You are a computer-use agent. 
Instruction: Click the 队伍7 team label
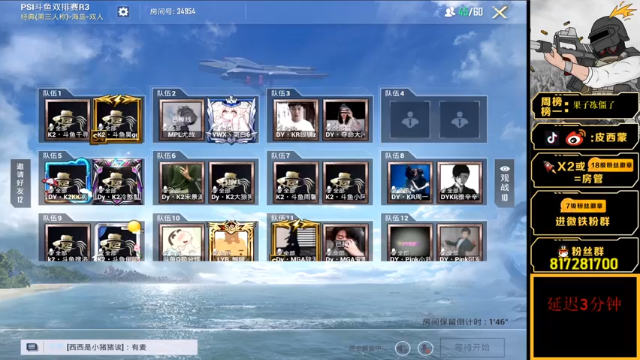[x=281, y=156]
